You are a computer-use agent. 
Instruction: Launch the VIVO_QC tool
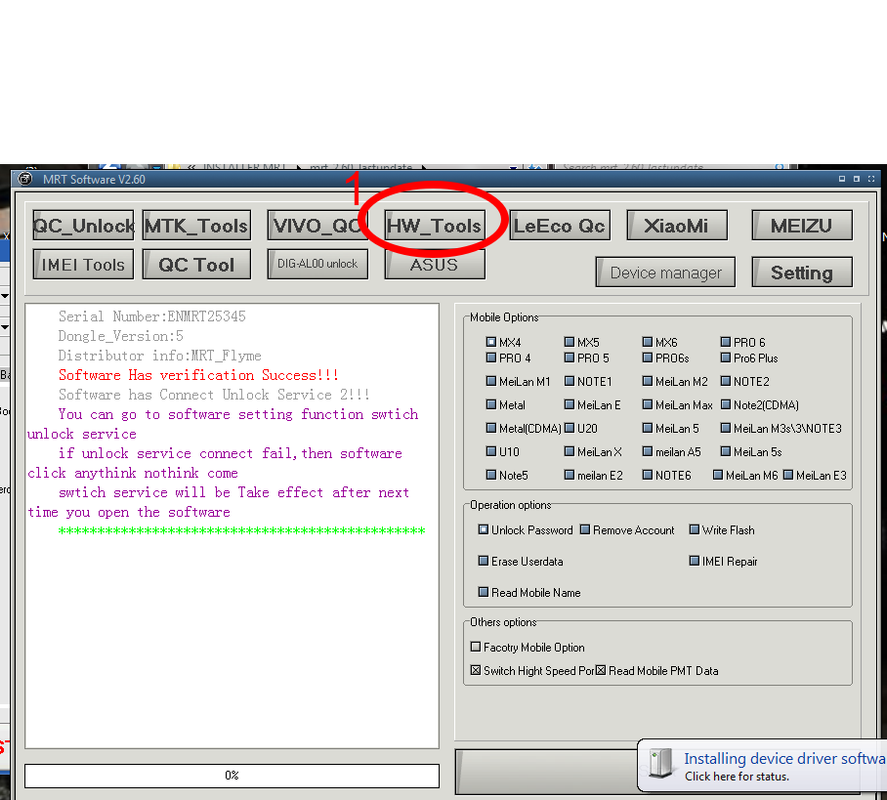[x=317, y=226]
